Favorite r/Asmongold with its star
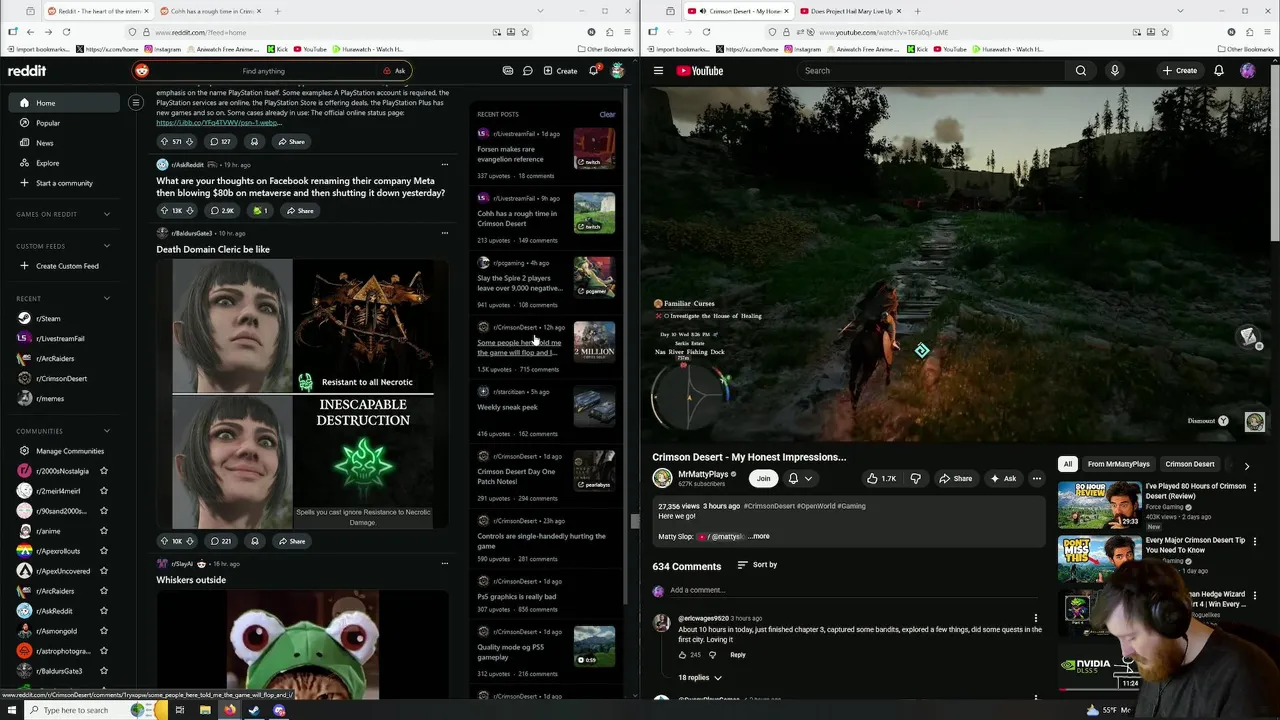This screenshot has width=1280, height=720. (103, 631)
